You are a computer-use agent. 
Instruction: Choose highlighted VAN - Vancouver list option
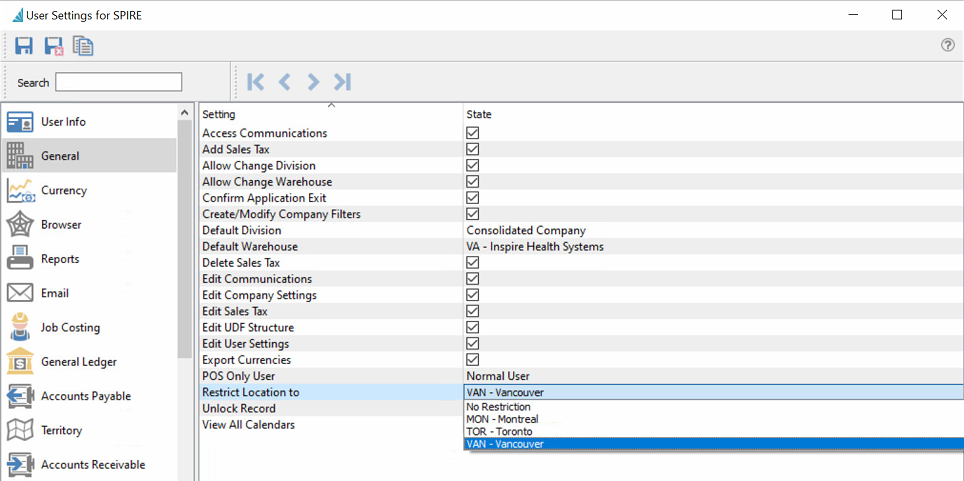pos(713,443)
